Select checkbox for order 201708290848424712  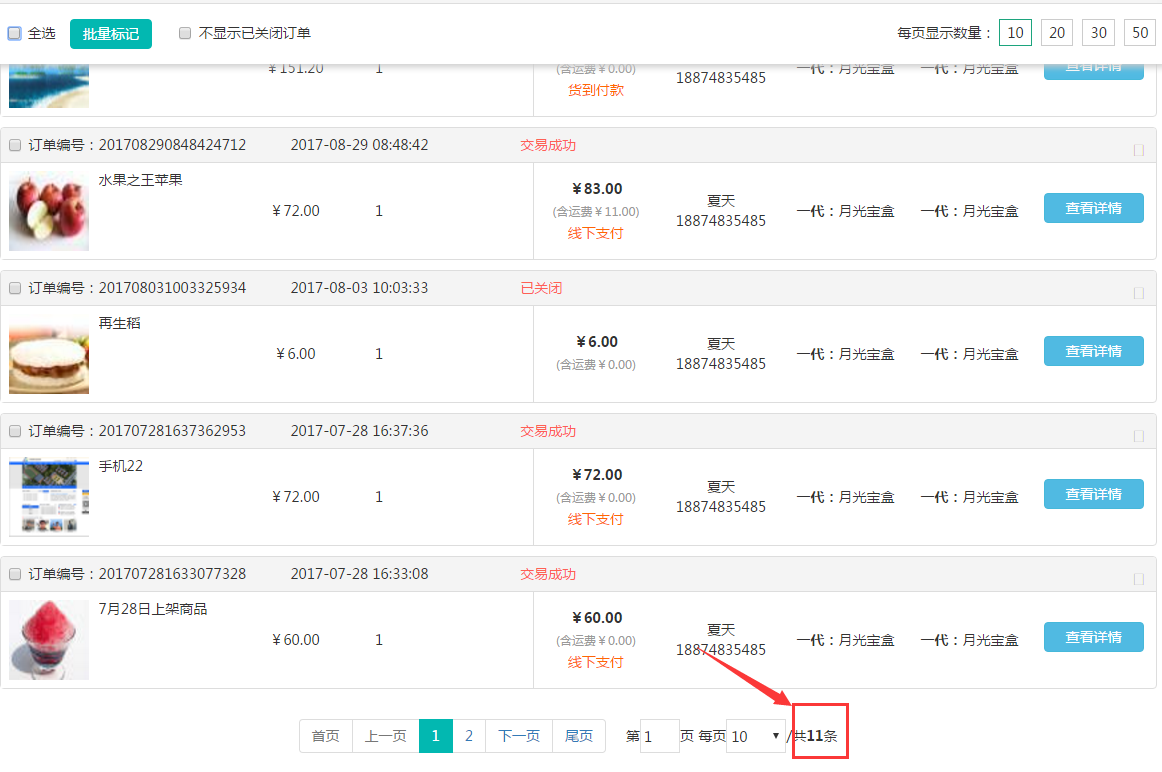point(15,145)
